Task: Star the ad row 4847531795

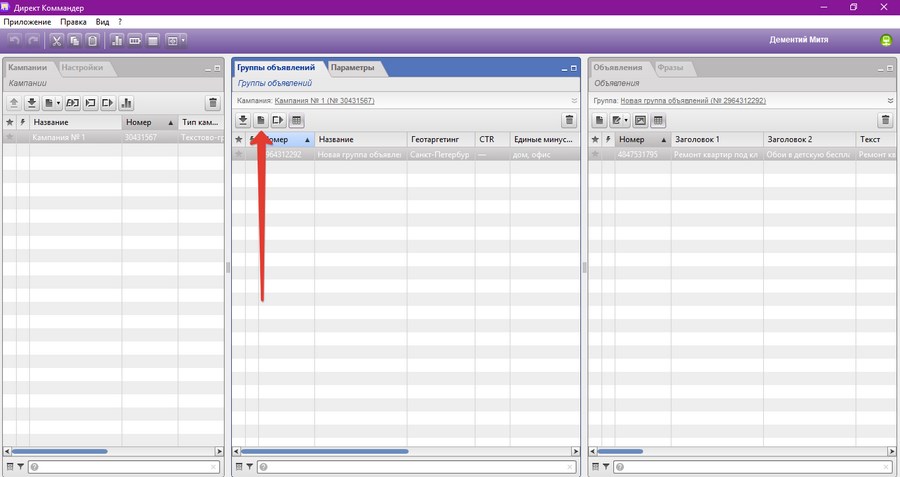Action: (x=595, y=154)
